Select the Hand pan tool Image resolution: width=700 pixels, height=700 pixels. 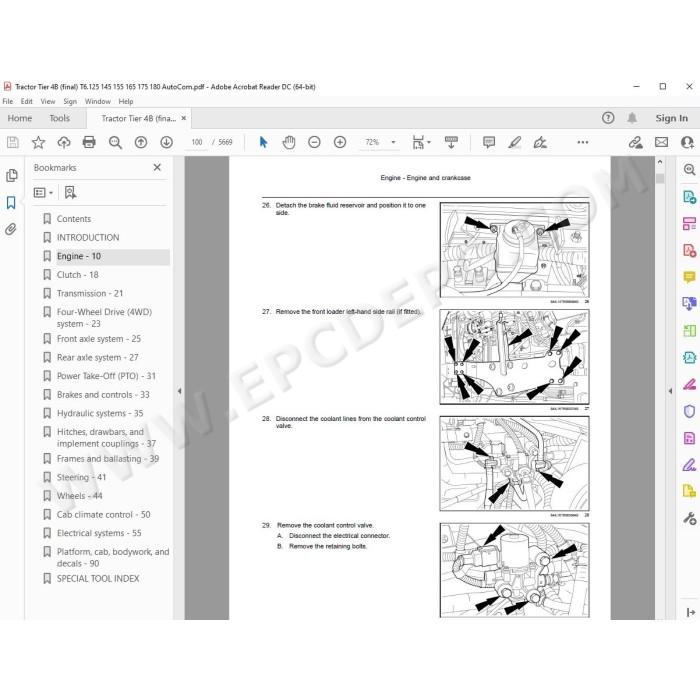[x=289, y=142]
